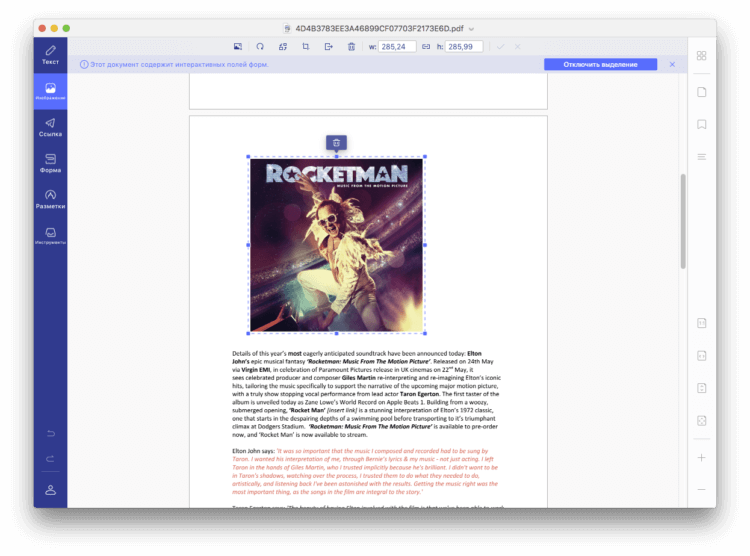Open the outline list icon in right sidebar

tap(701, 157)
